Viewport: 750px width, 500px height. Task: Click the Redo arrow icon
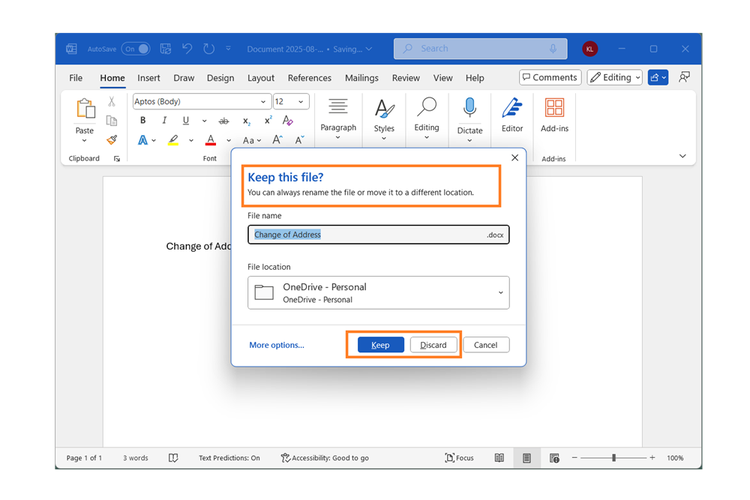pos(209,49)
